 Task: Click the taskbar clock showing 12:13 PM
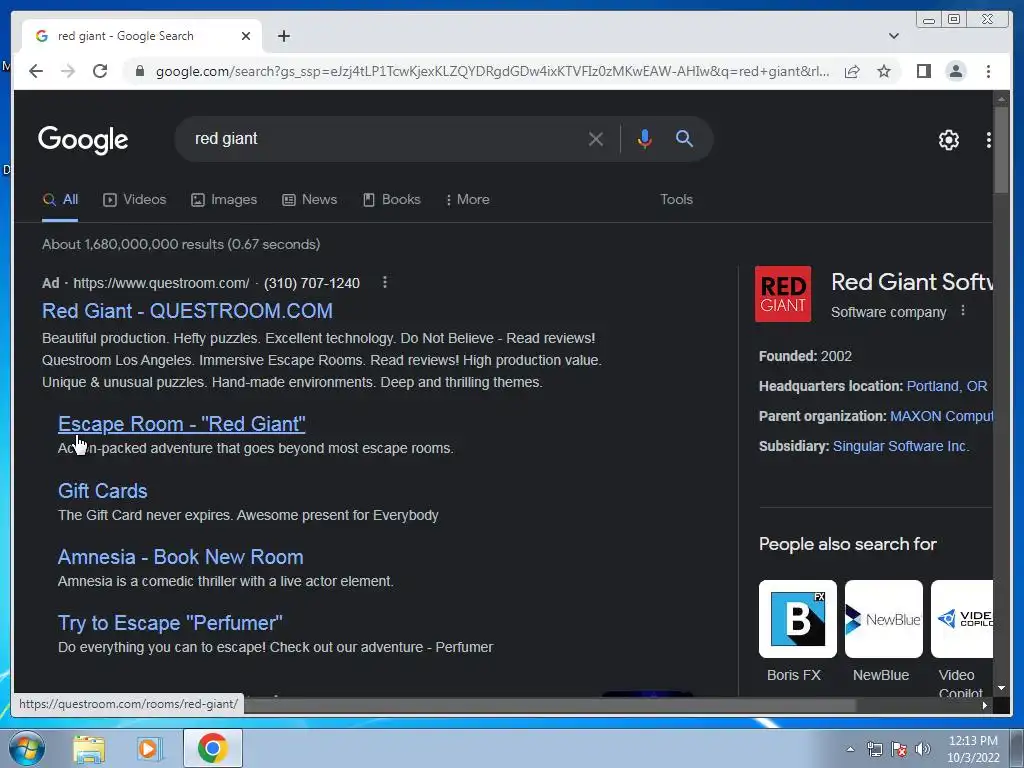click(973, 749)
